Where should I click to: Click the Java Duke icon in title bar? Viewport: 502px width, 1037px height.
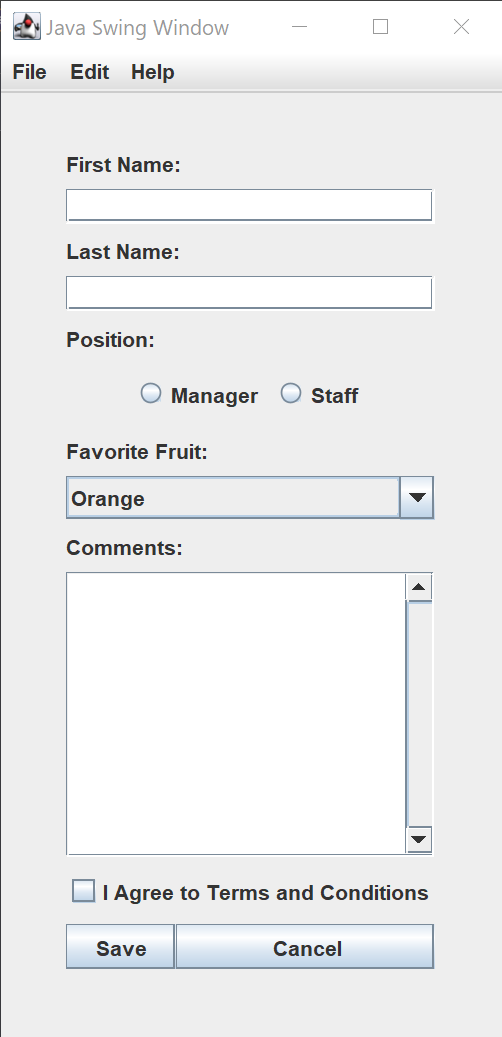pyautogui.click(x=26, y=27)
